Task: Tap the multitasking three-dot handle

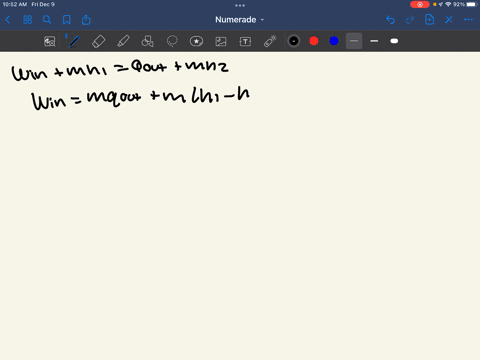Action: click(x=240, y=5)
